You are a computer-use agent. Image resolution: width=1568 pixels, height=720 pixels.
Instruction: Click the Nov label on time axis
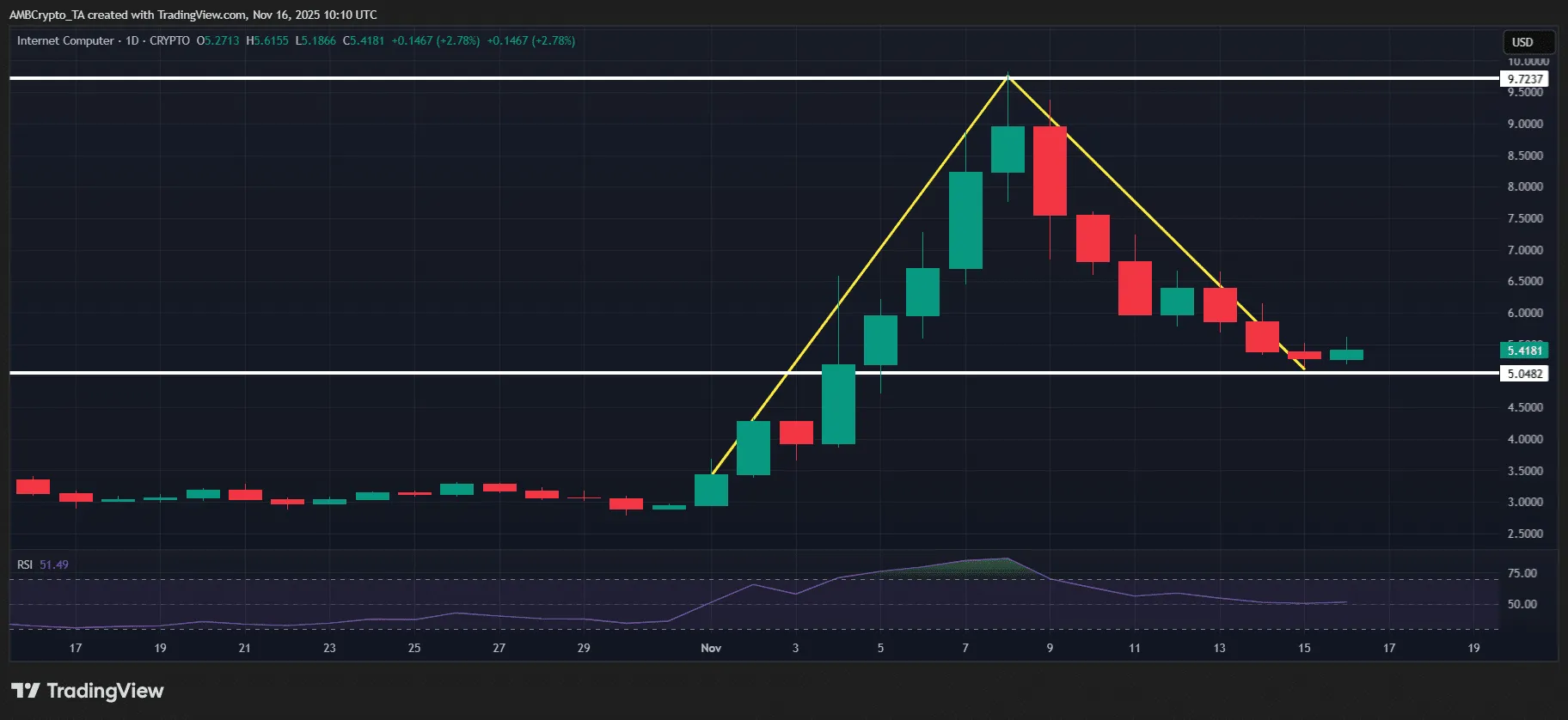(x=711, y=648)
